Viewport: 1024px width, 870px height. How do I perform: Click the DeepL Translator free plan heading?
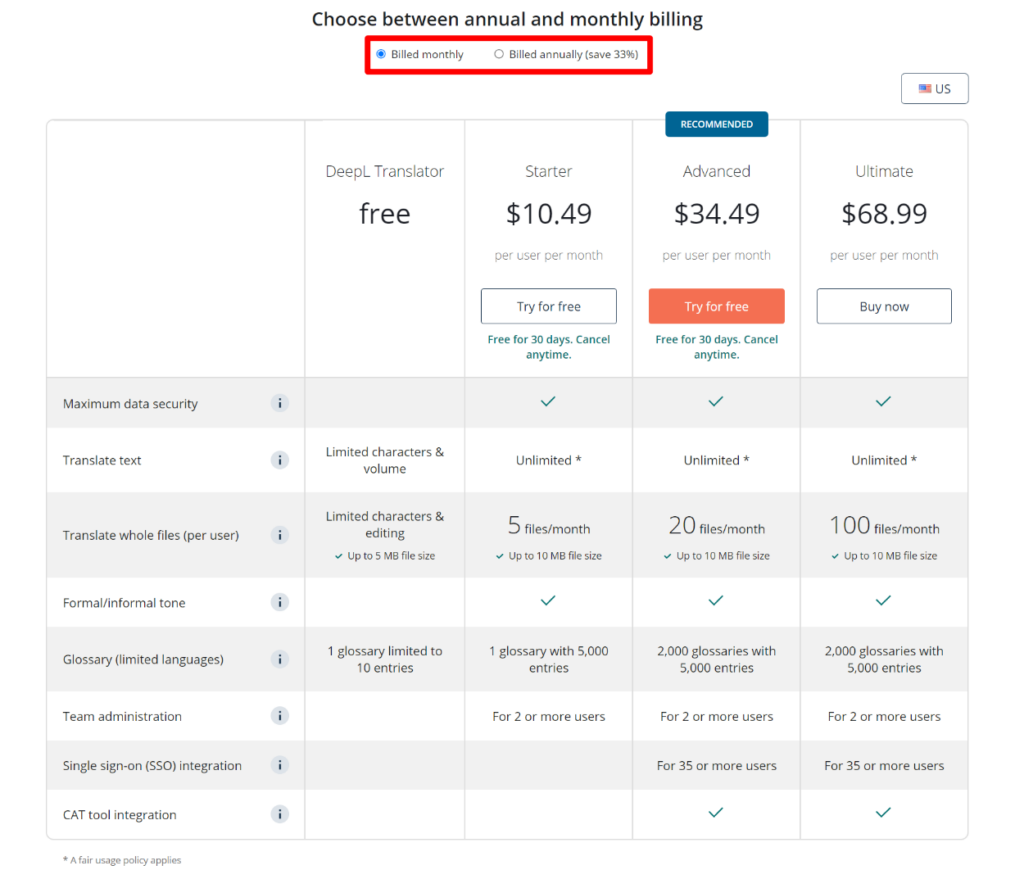click(384, 172)
